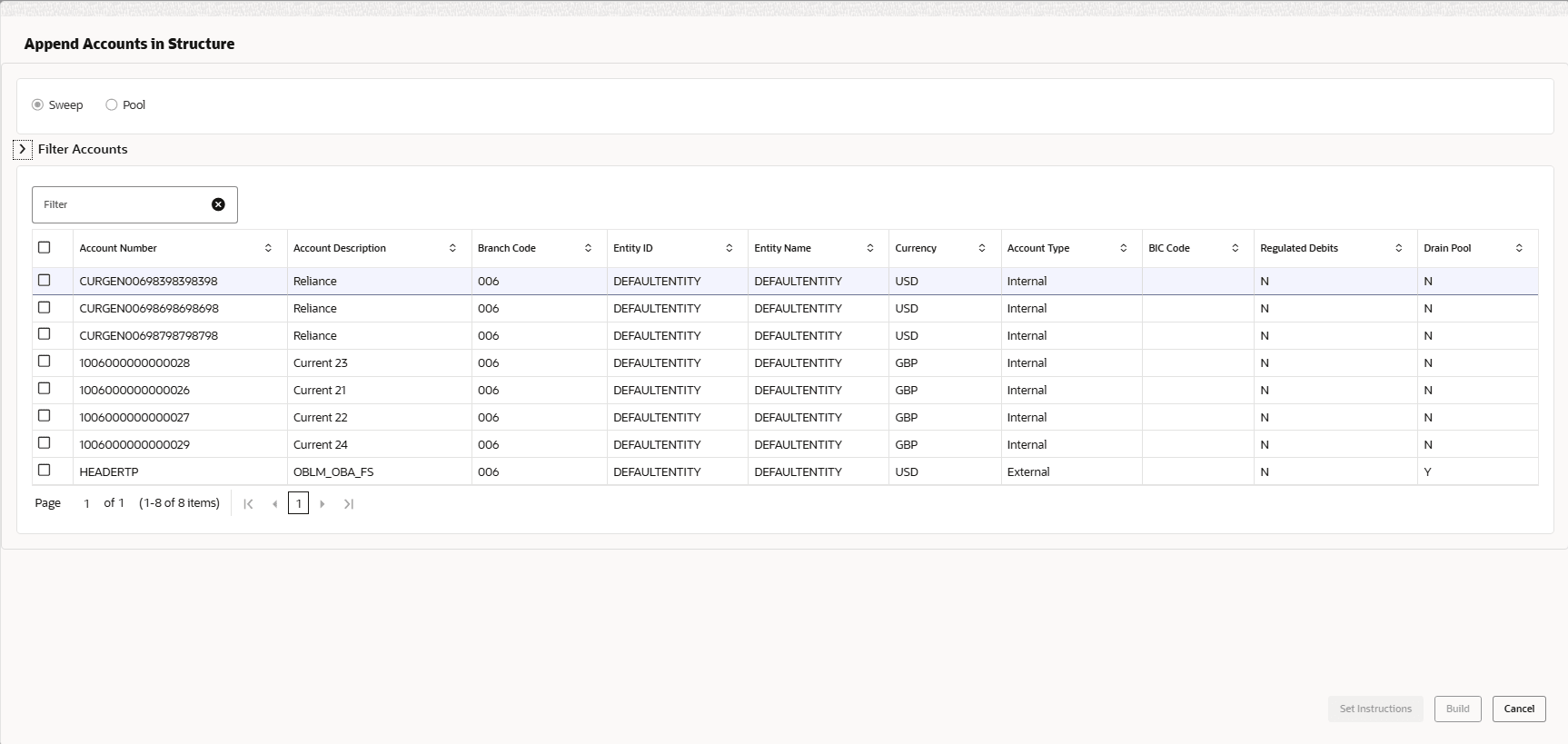Go to last page arrow
The width and height of the screenshot is (1568, 744).
(x=348, y=503)
